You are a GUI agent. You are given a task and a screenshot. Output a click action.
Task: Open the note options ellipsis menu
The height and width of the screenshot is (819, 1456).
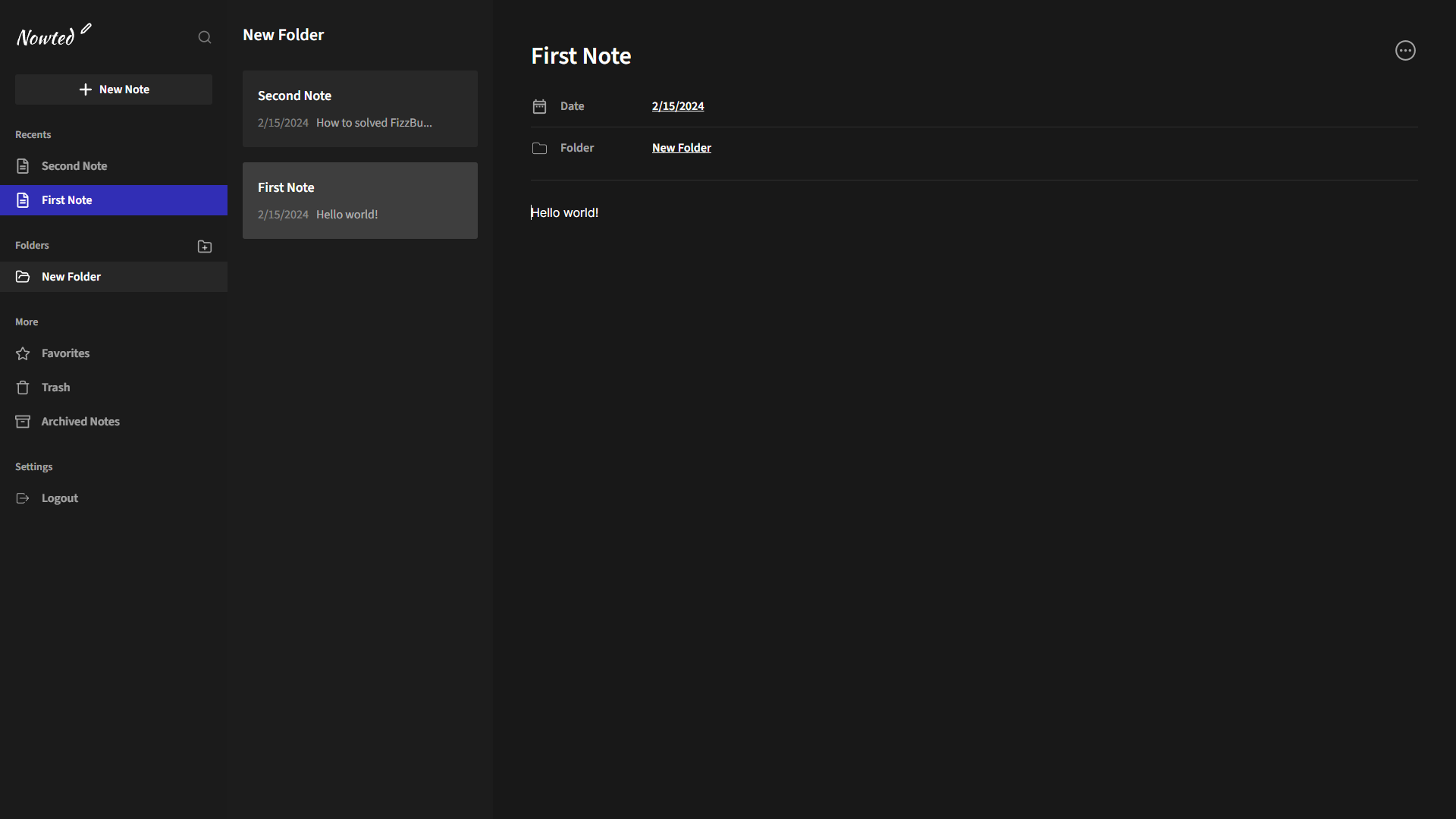[1405, 51]
